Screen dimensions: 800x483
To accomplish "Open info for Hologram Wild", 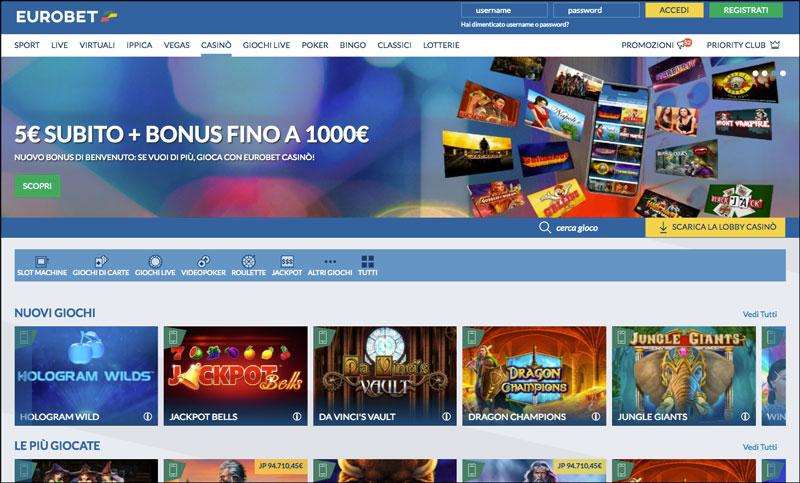I will tap(148, 416).
